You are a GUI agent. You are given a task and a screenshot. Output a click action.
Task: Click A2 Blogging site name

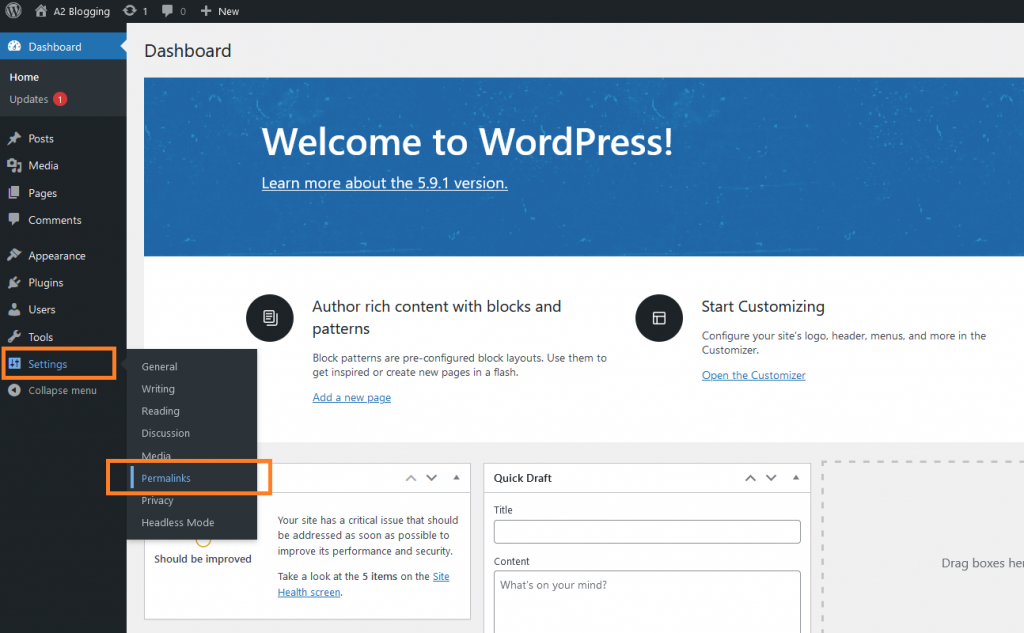point(82,11)
